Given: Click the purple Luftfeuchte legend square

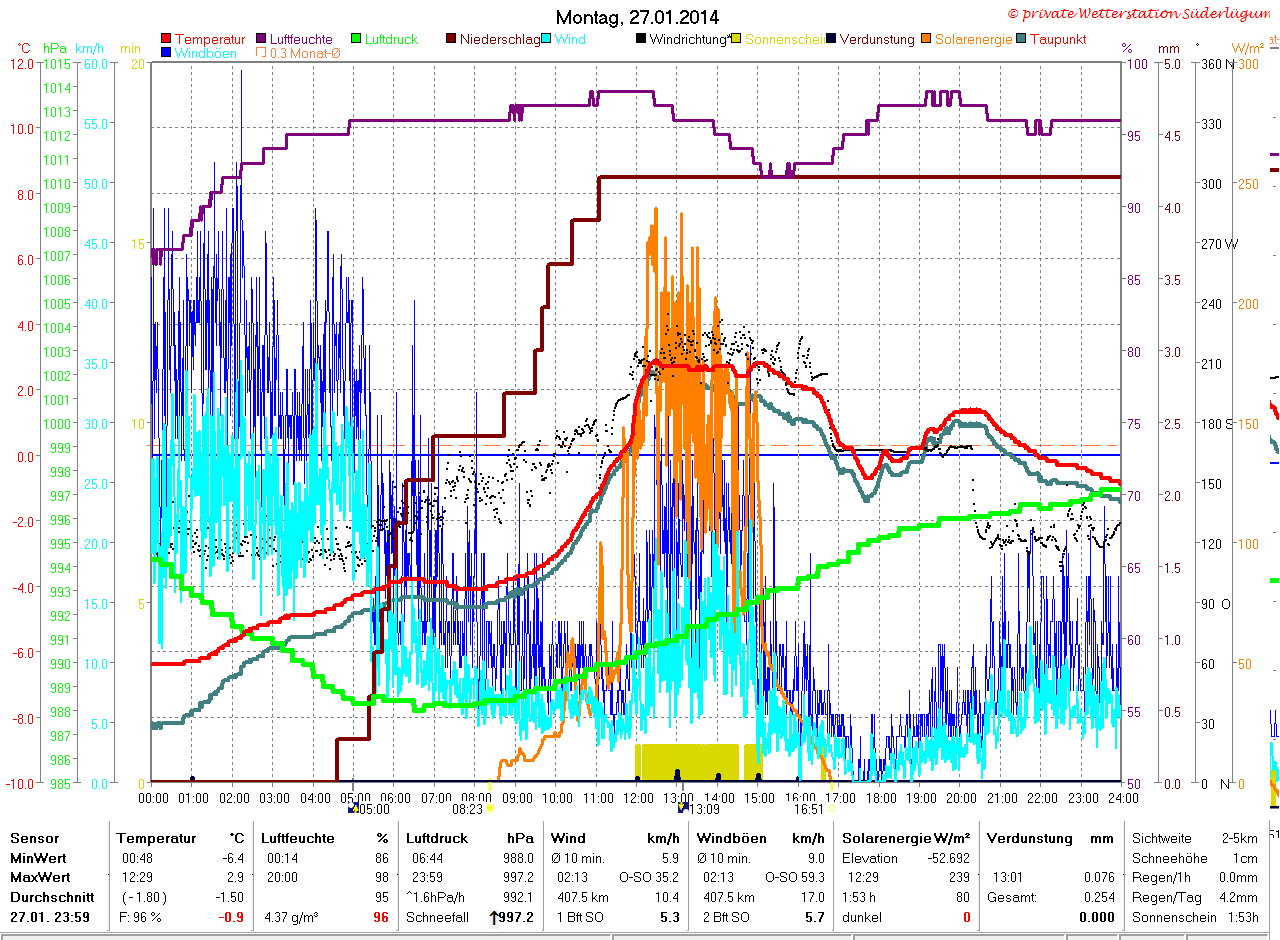Looking at the screenshot, I should pos(262,39).
